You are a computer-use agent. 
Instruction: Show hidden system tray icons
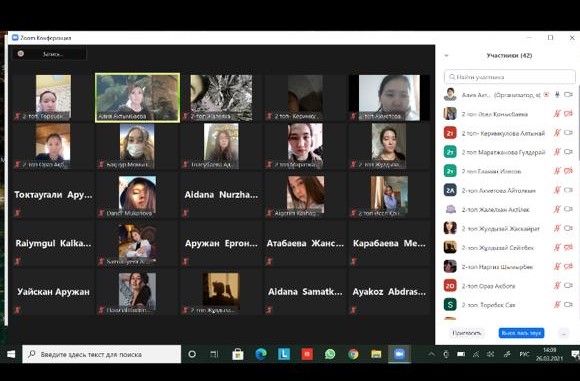tap(431, 354)
